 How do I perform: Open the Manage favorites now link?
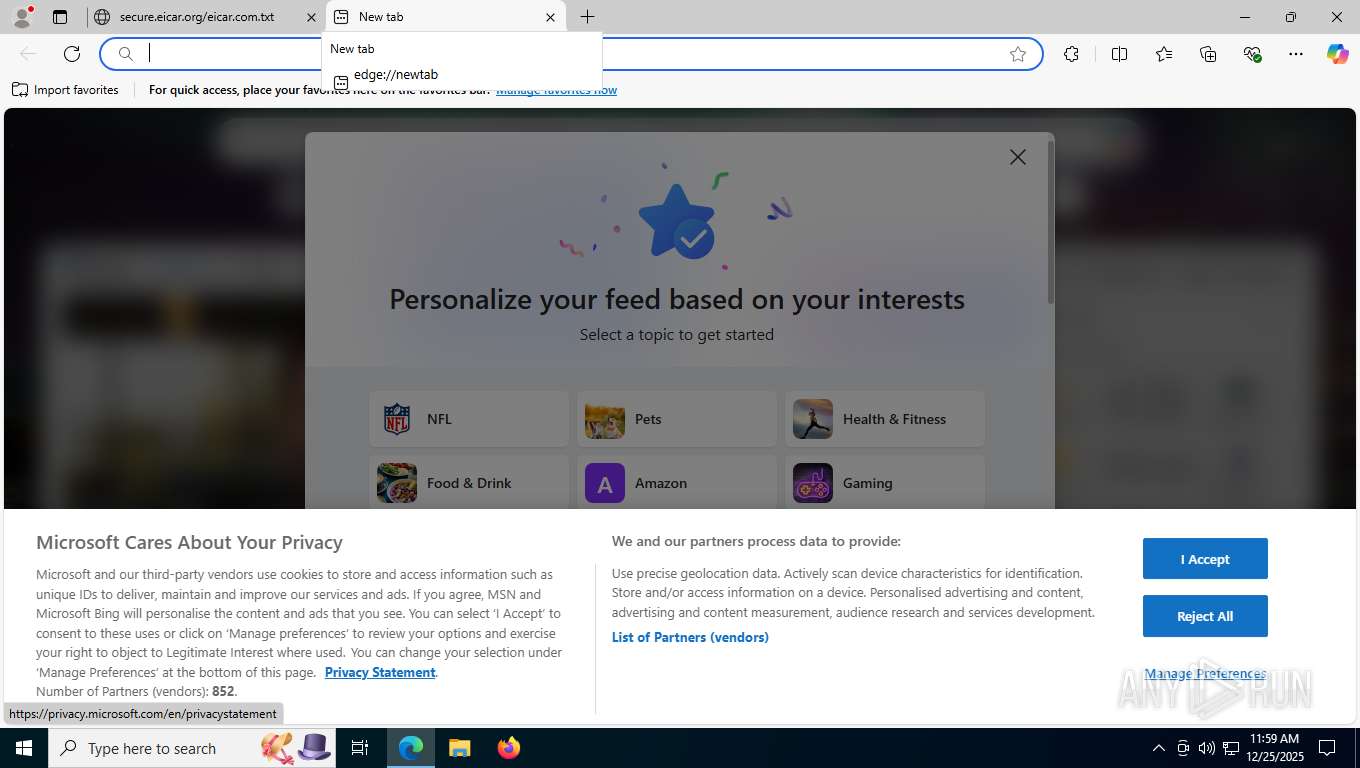tap(556, 90)
